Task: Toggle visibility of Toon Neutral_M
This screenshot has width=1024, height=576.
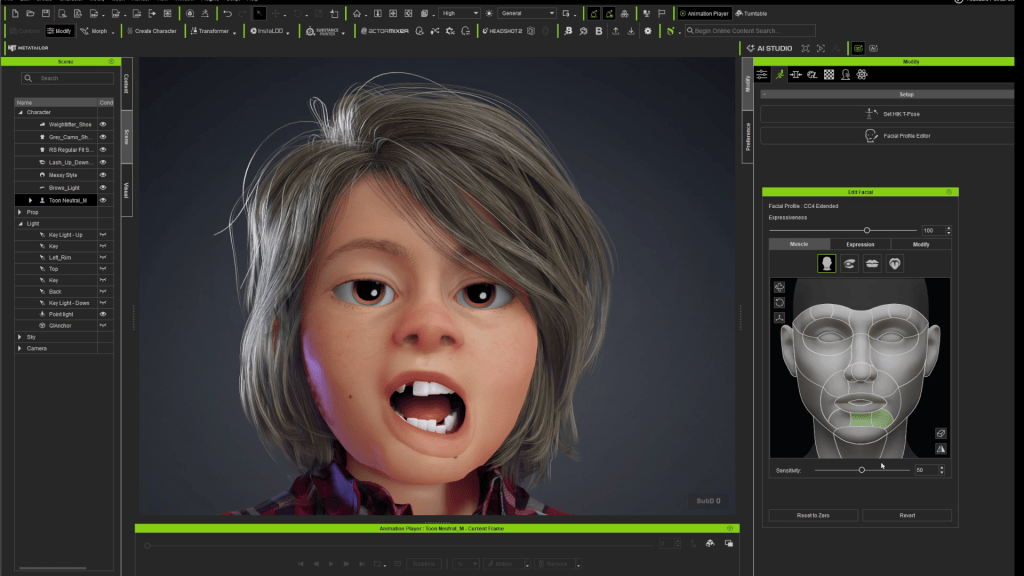Action: click(103, 200)
